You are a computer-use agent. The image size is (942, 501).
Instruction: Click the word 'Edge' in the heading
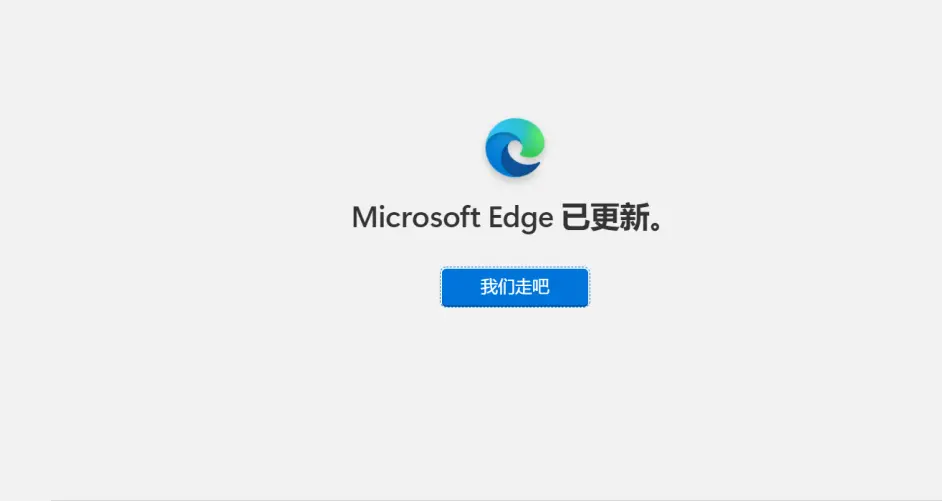point(520,219)
